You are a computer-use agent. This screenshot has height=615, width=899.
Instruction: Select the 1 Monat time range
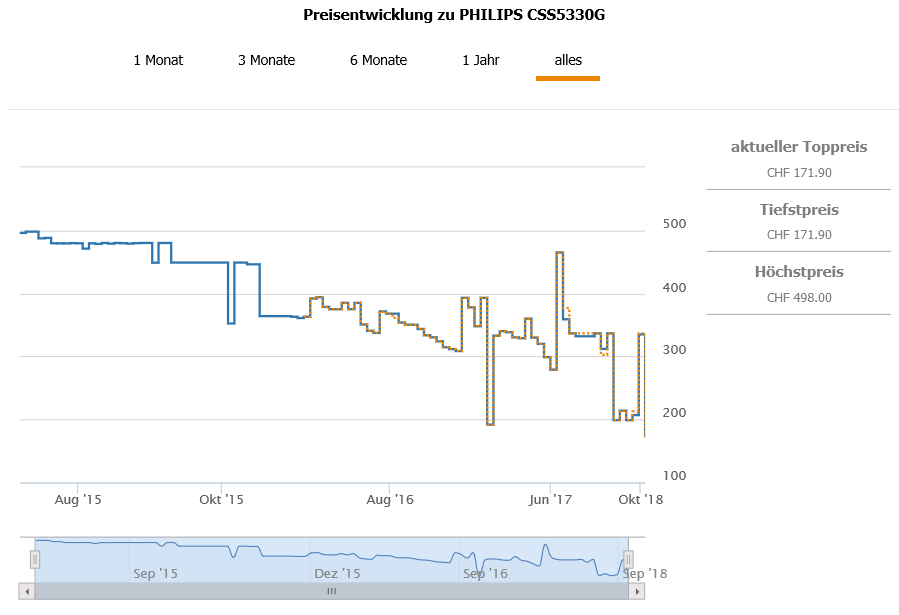click(158, 60)
